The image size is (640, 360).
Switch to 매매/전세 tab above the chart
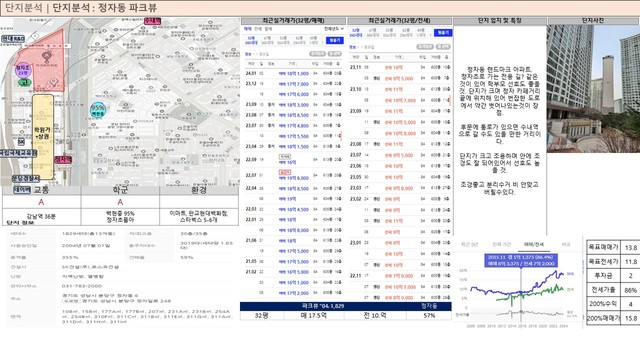534,244
